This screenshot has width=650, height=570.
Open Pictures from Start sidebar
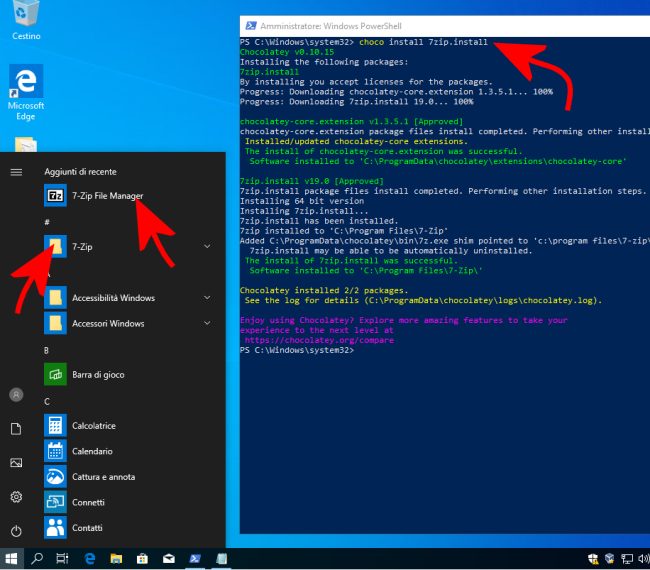pos(16,463)
